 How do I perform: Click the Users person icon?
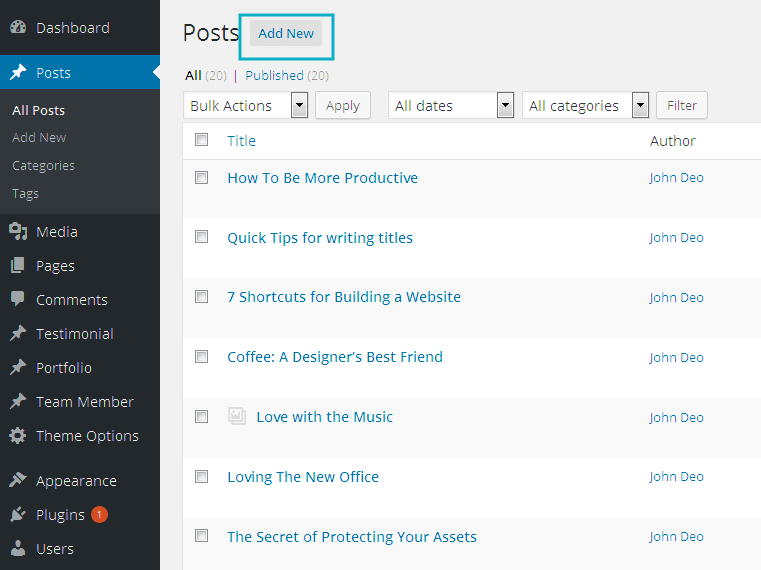18,548
